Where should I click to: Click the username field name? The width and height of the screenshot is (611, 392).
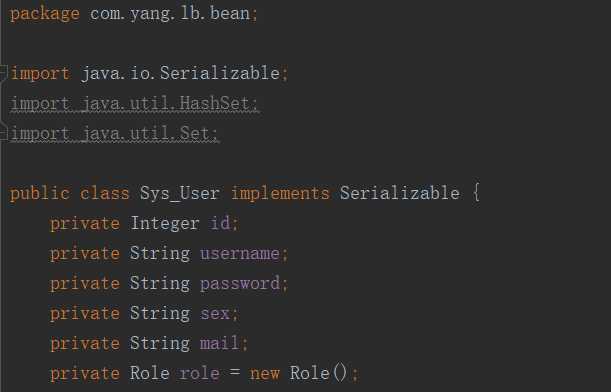click(x=240, y=254)
